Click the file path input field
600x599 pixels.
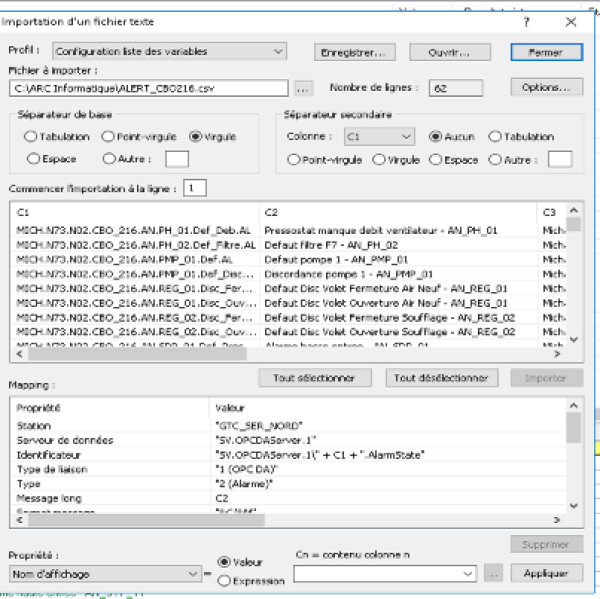tap(150, 88)
